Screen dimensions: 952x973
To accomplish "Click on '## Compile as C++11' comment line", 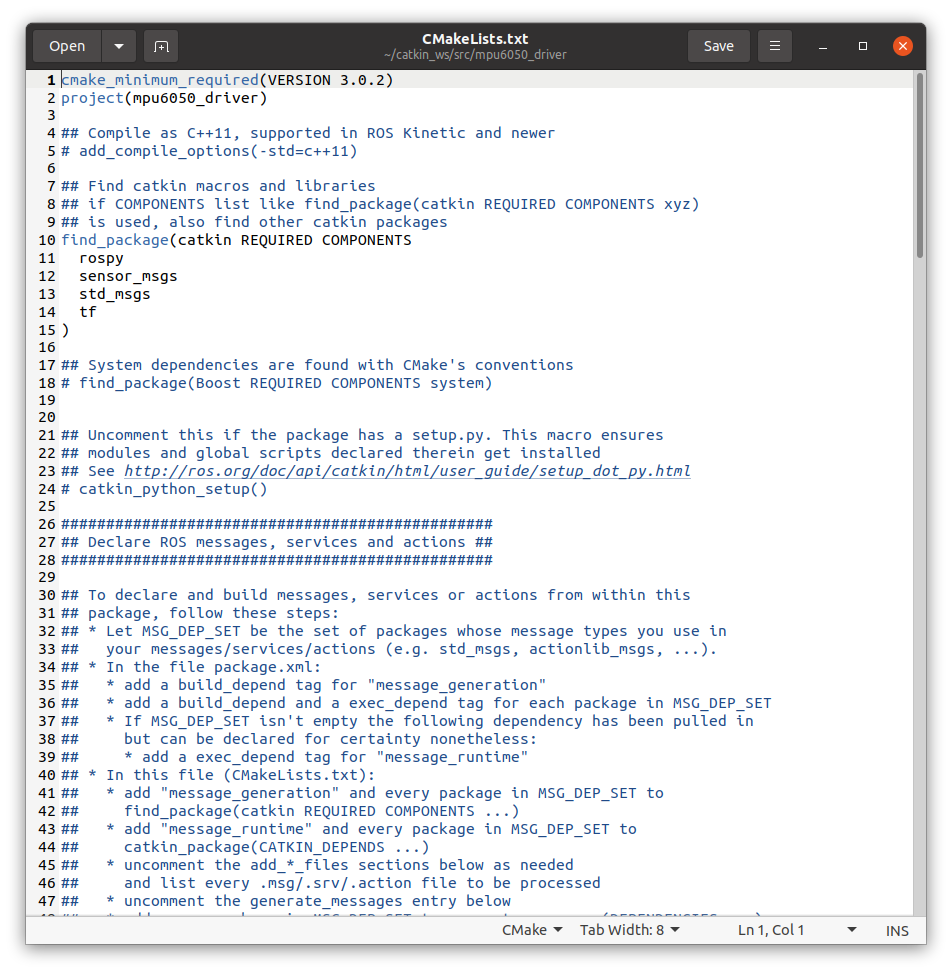I will point(308,133).
